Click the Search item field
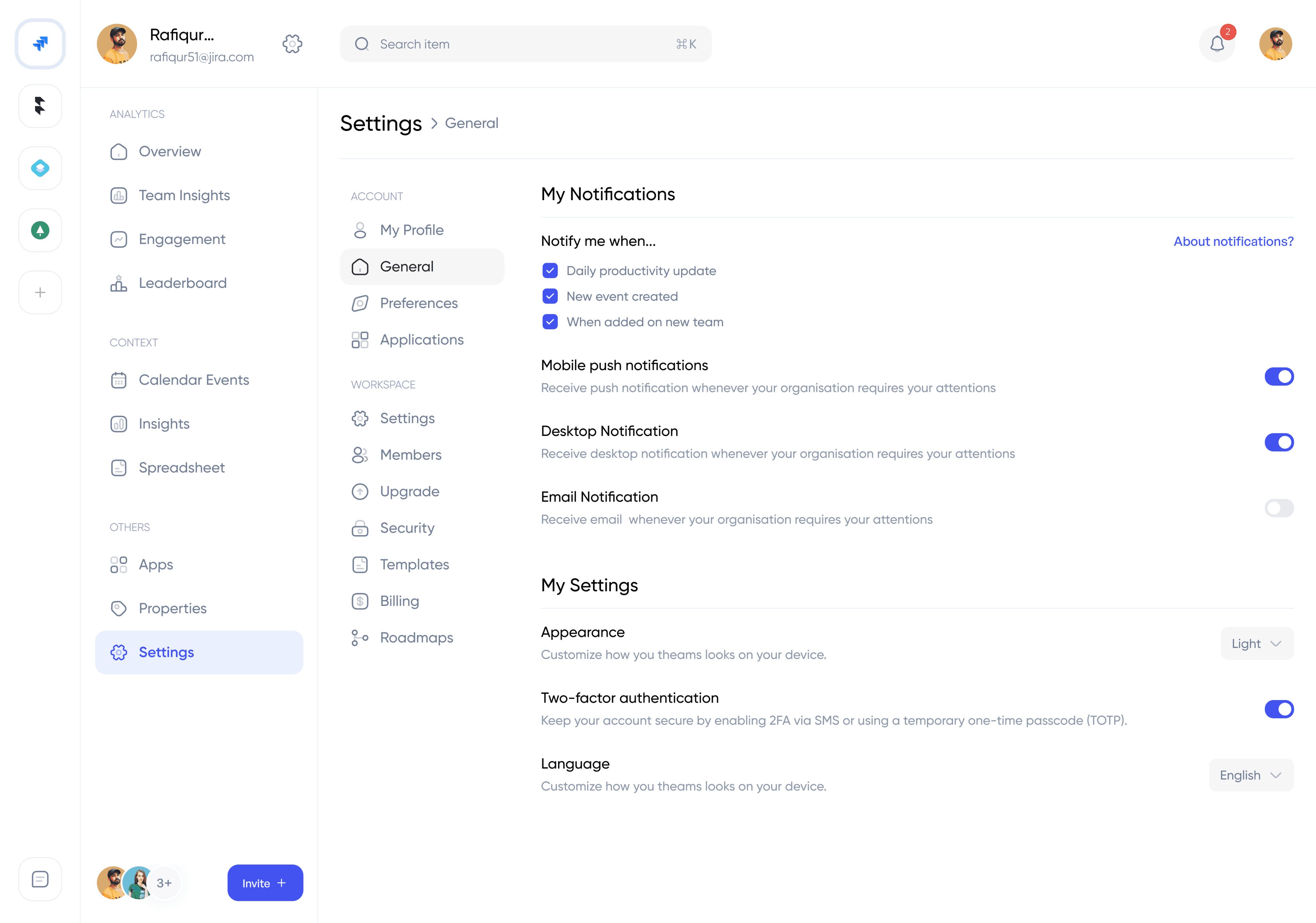The height and width of the screenshot is (923, 1316). [525, 44]
